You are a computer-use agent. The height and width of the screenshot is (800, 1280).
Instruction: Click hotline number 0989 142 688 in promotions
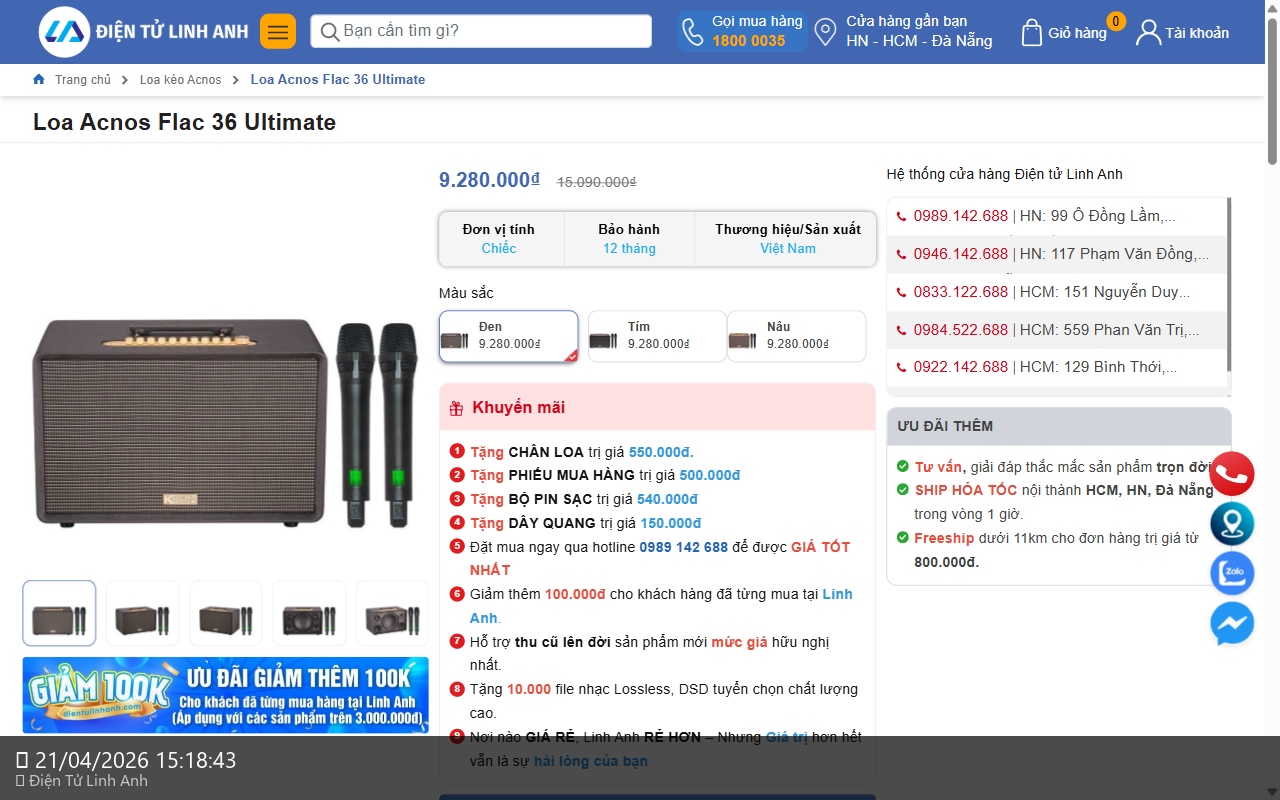(684, 547)
